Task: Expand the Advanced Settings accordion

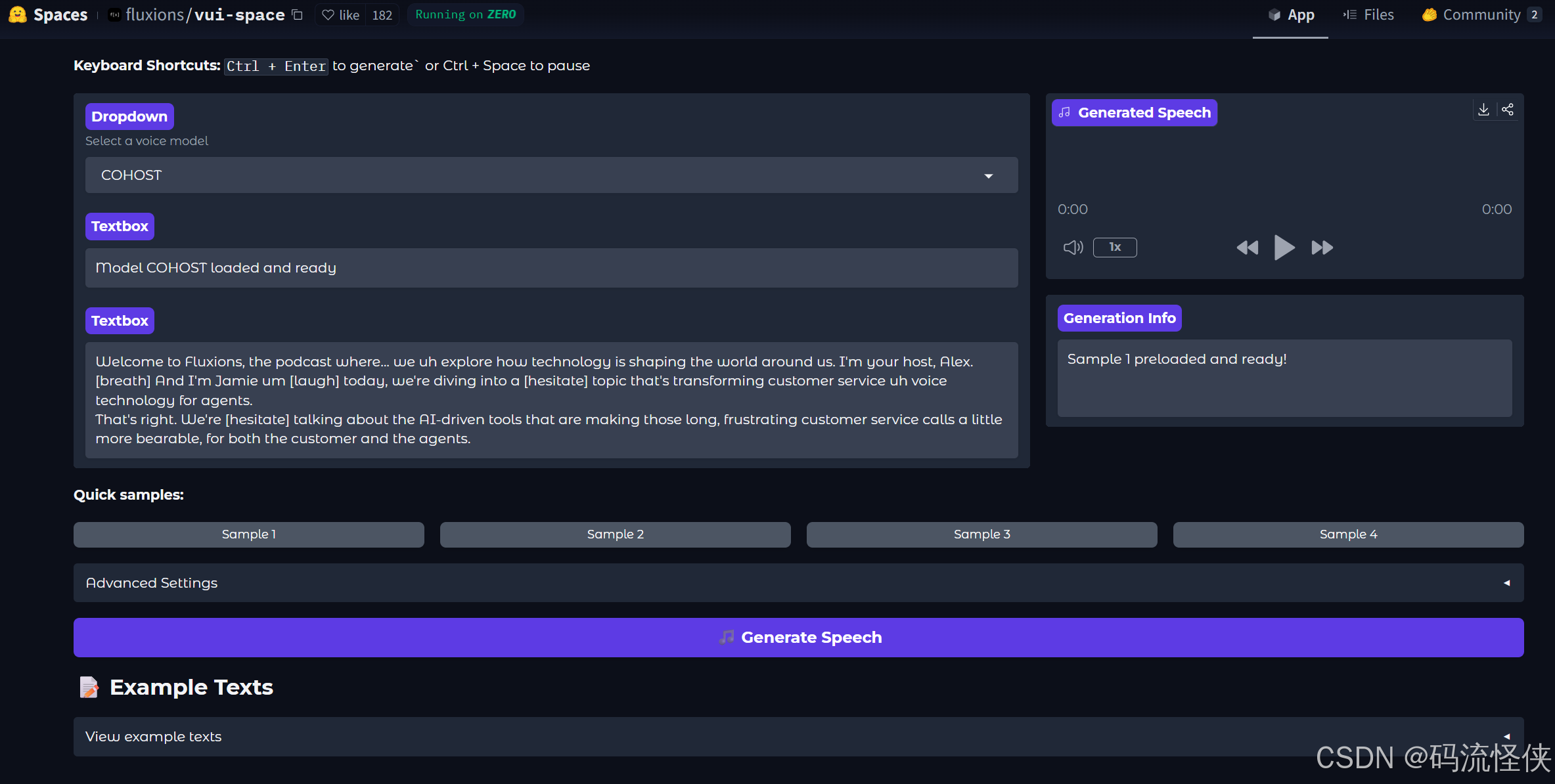Action: click(x=798, y=583)
